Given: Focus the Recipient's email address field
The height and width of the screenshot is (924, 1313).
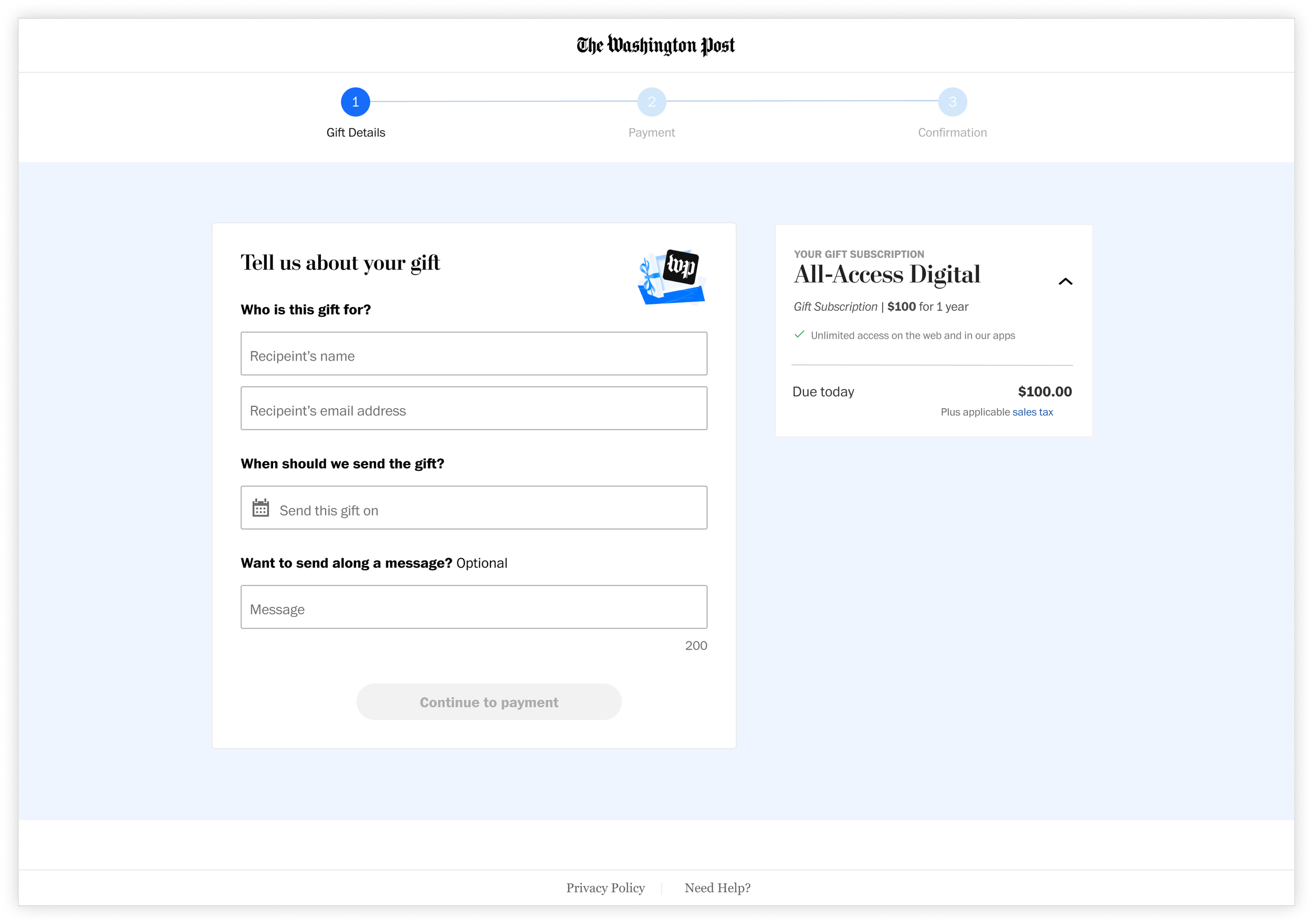Looking at the screenshot, I should click(474, 408).
